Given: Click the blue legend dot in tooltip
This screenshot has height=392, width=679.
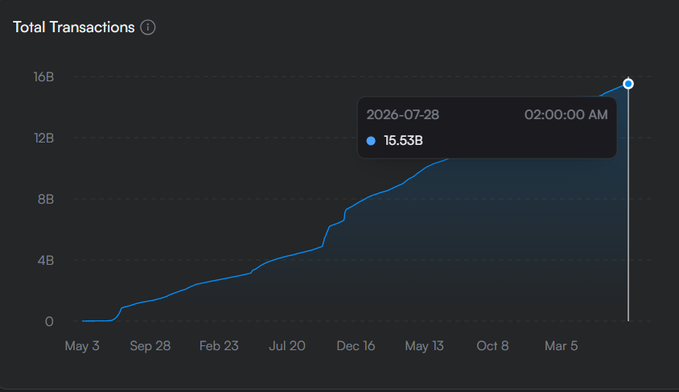Looking at the screenshot, I should pyautogui.click(x=371, y=141).
